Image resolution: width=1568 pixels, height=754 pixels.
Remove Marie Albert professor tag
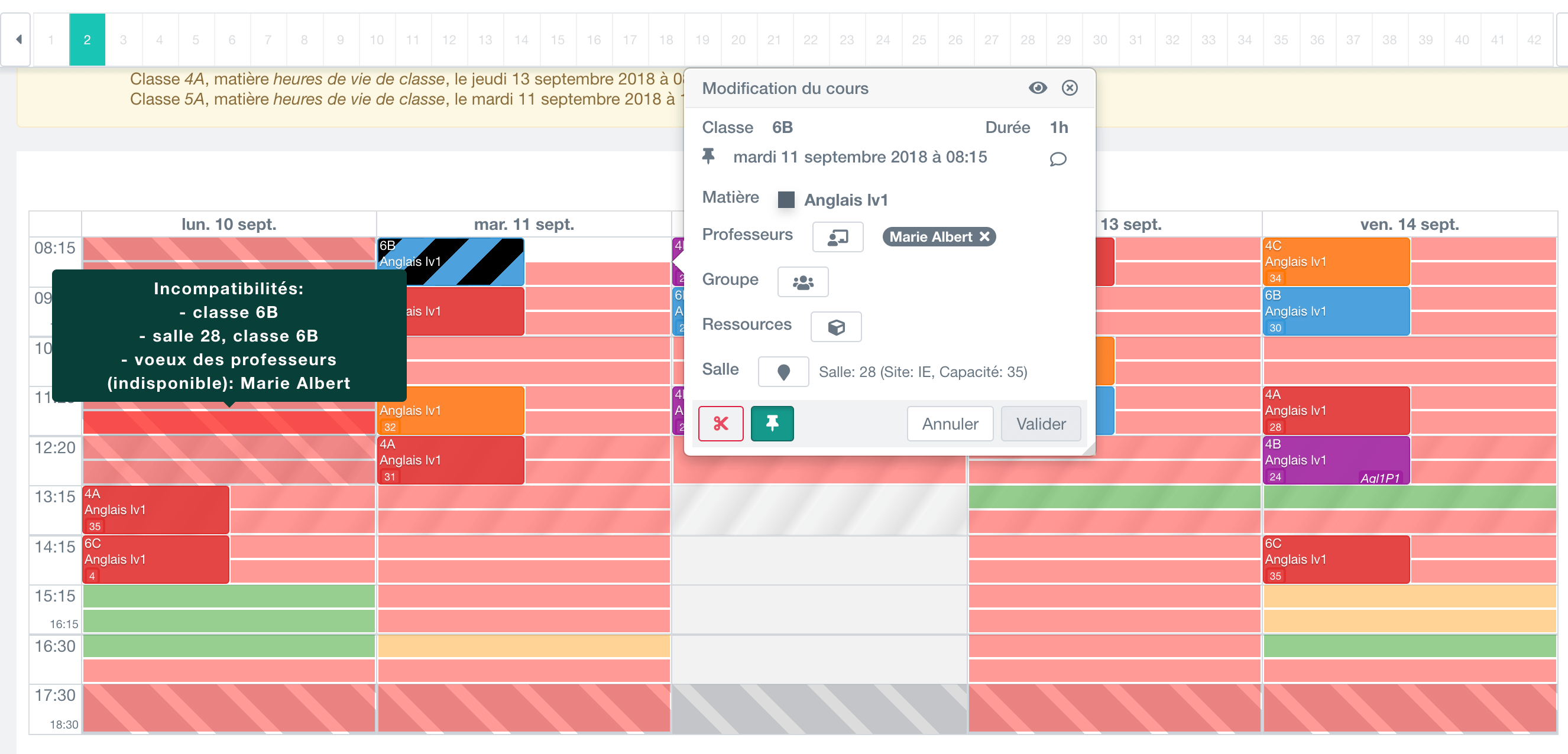click(984, 237)
